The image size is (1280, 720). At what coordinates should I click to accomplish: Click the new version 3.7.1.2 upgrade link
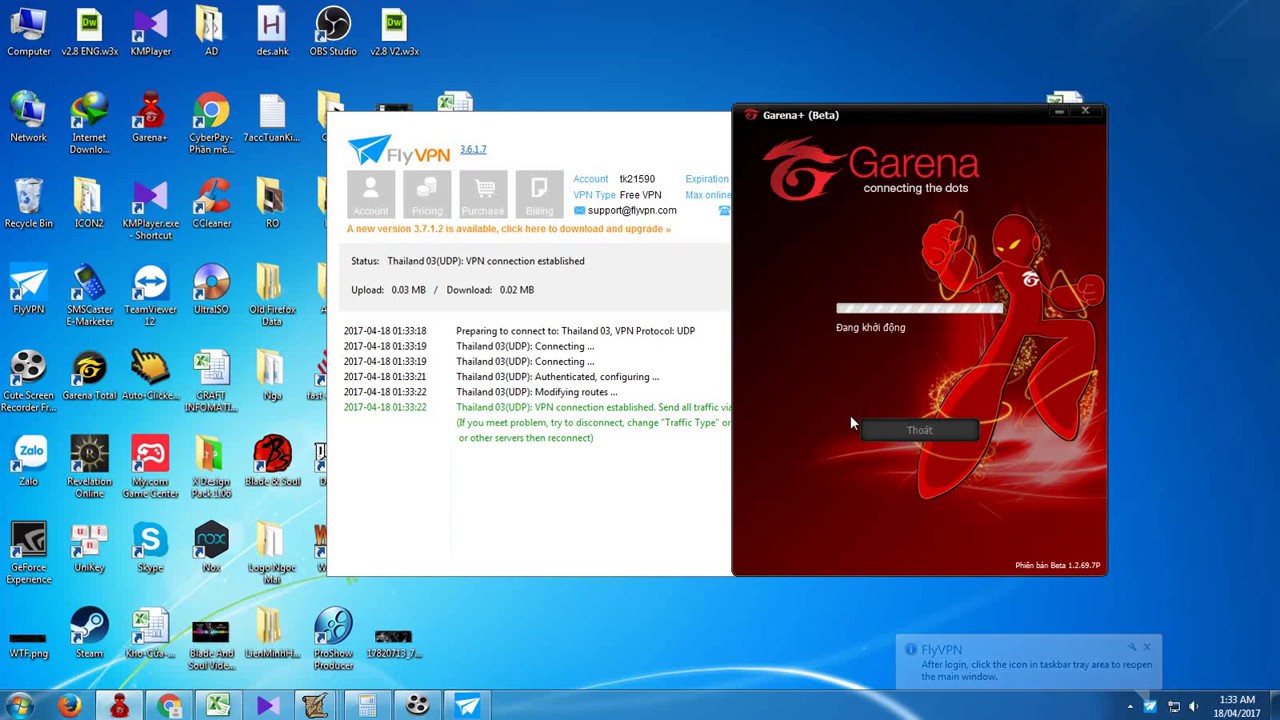(509, 229)
